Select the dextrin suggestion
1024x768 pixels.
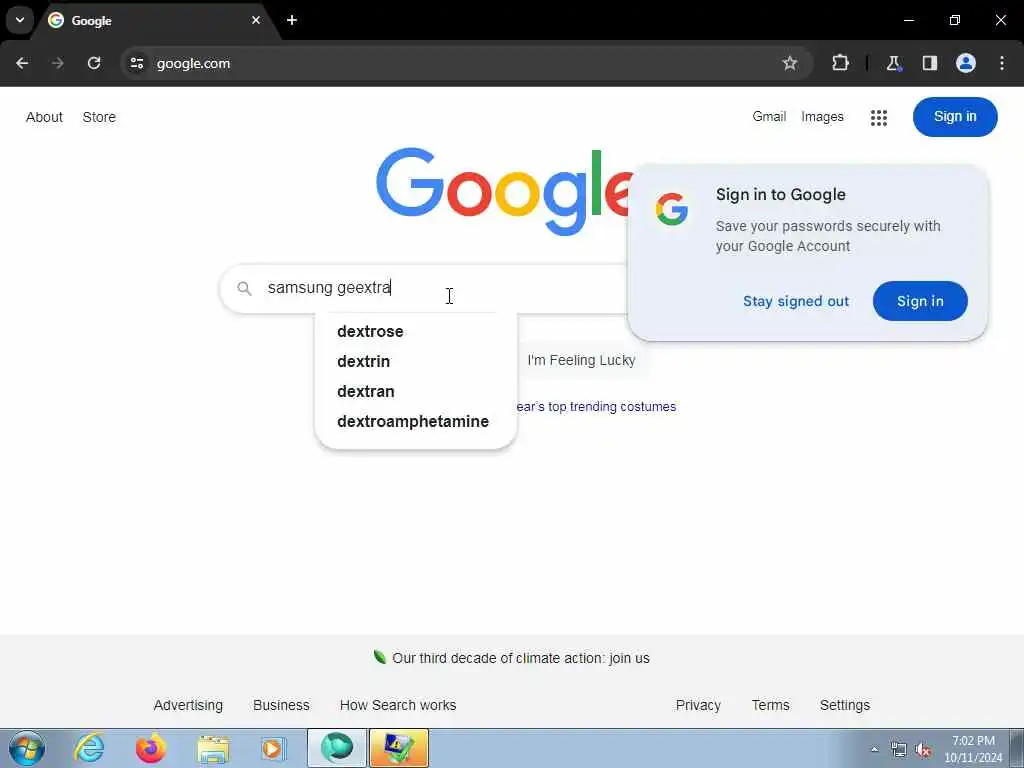pyautogui.click(x=363, y=361)
